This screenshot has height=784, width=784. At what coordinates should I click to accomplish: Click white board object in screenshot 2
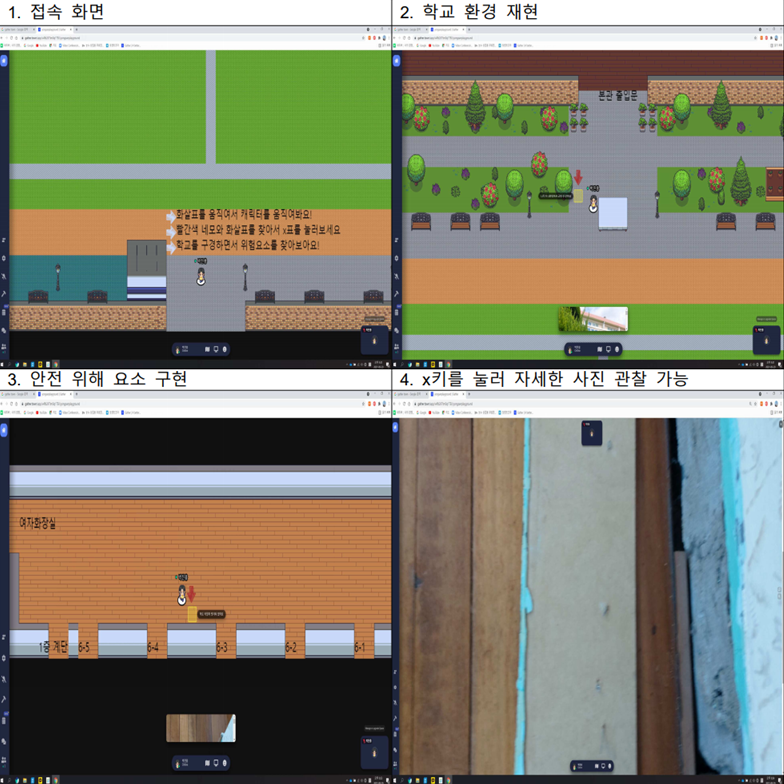(613, 214)
